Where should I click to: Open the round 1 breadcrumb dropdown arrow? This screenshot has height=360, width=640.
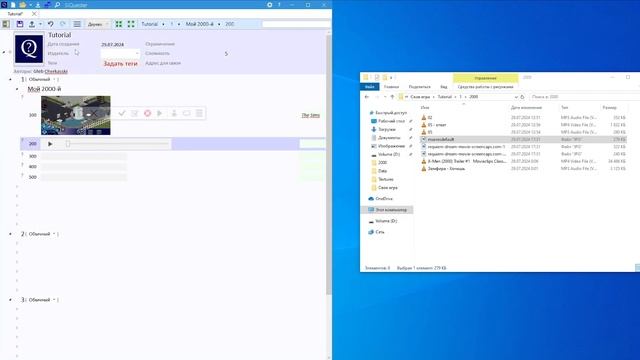[179, 24]
